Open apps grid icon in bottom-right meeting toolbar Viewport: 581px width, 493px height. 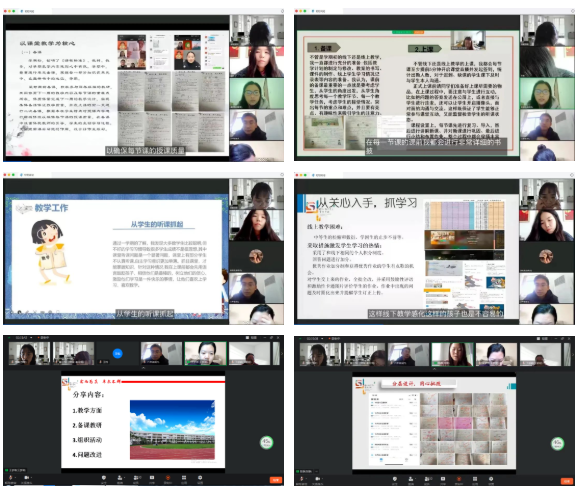(475, 479)
